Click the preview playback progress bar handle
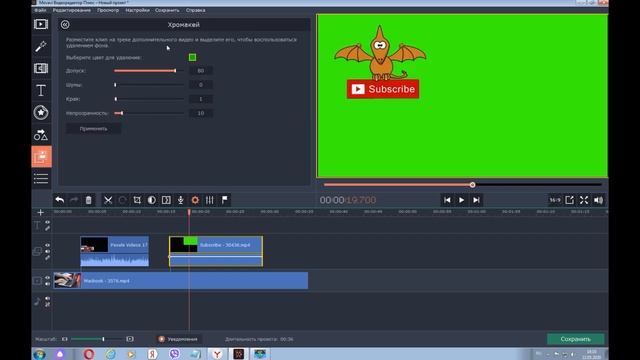The width and height of the screenshot is (640, 360). pos(472,185)
